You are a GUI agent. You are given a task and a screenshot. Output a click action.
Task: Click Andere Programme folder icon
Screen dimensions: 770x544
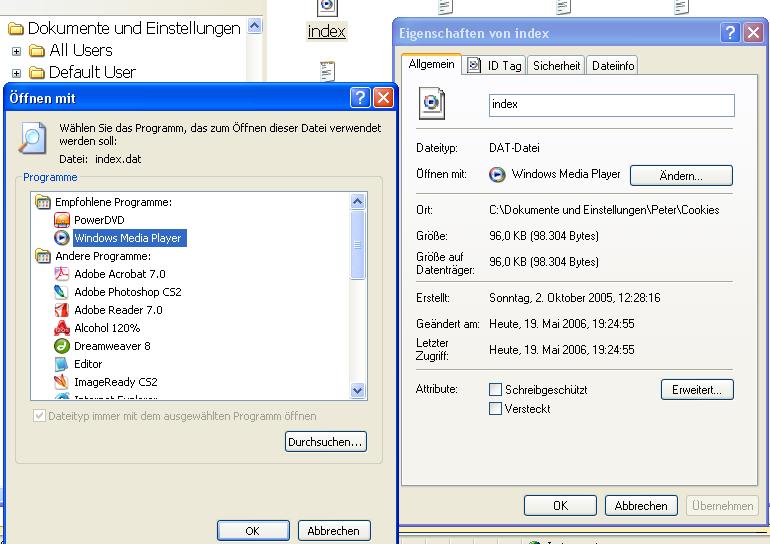pos(43,256)
